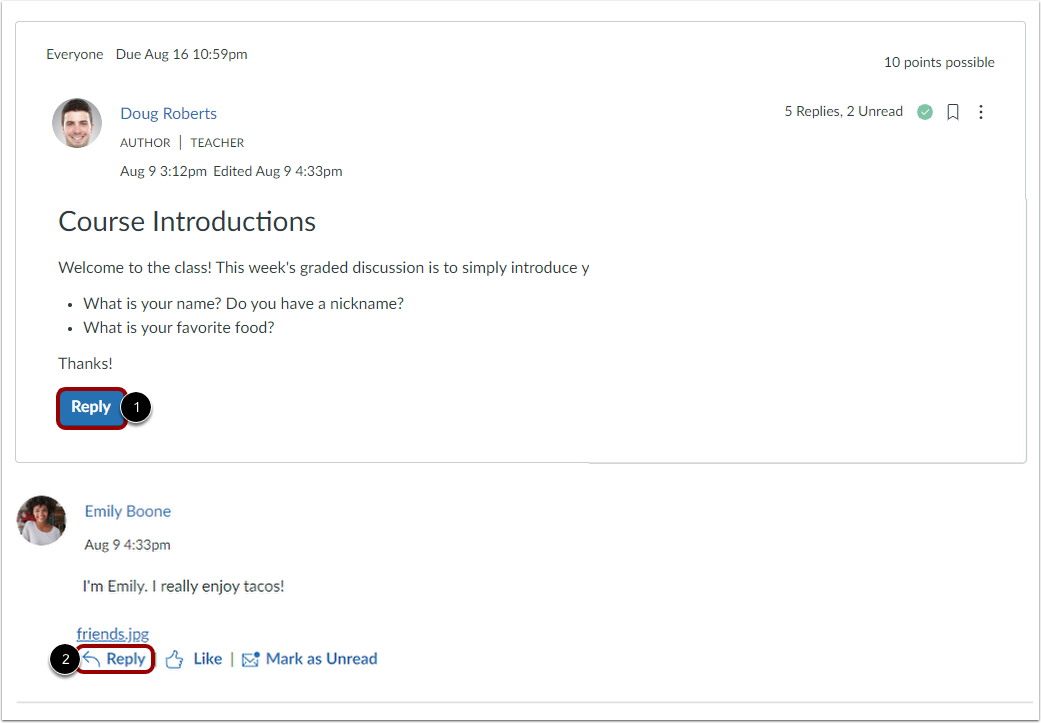Open the three-dot discussion options menu
The image size is (1041, 723).
click(981, 112)
